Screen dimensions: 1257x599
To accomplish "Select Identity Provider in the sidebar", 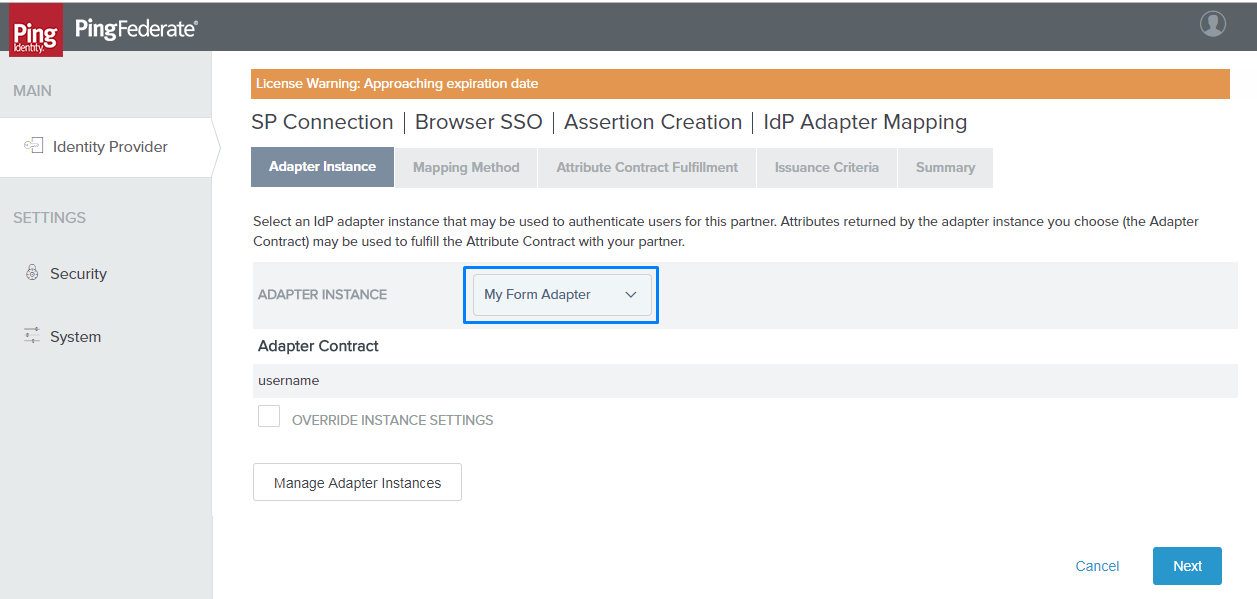I will pos(110,147).
